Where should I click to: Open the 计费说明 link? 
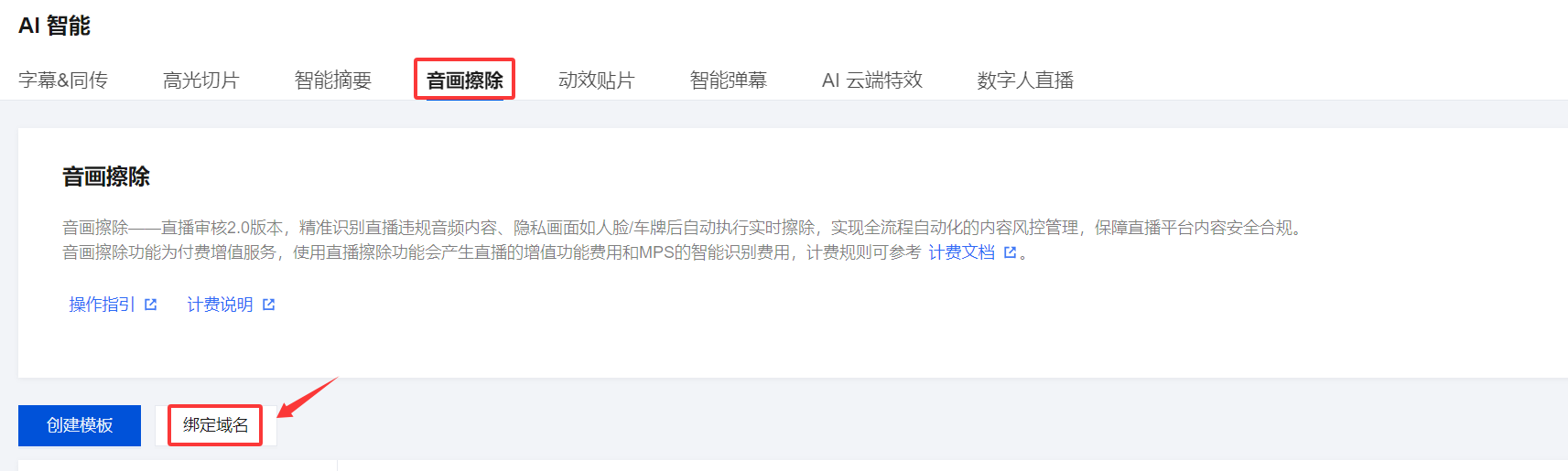221,305
